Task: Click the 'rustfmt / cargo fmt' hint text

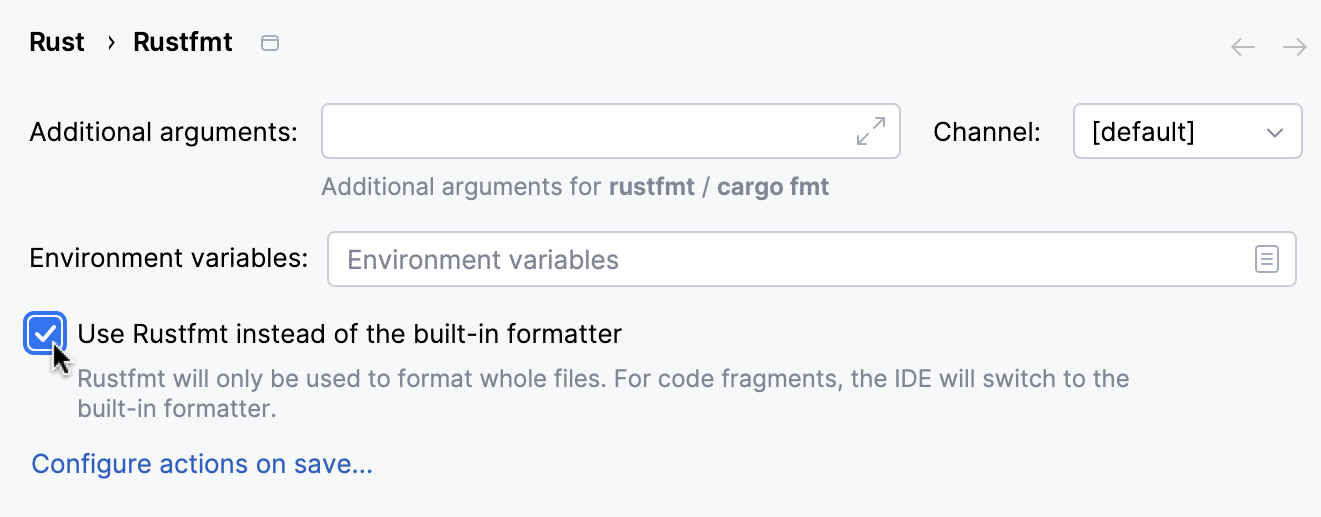Action: pyautogui.click(x=718, y=187)
